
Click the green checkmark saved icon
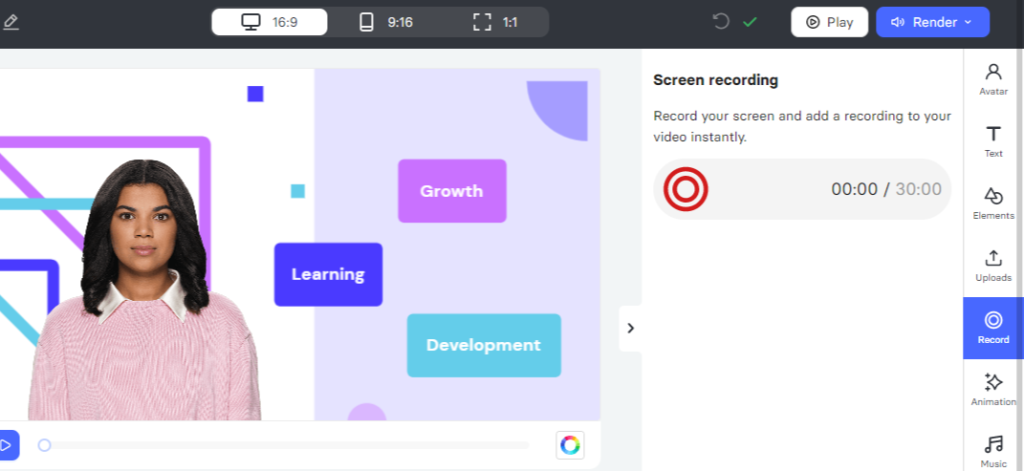(750, 22)
